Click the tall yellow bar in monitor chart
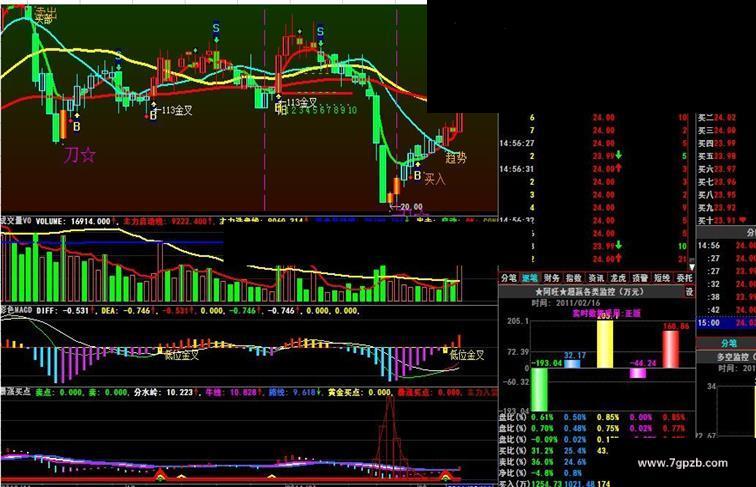 (x=605, y=344)
